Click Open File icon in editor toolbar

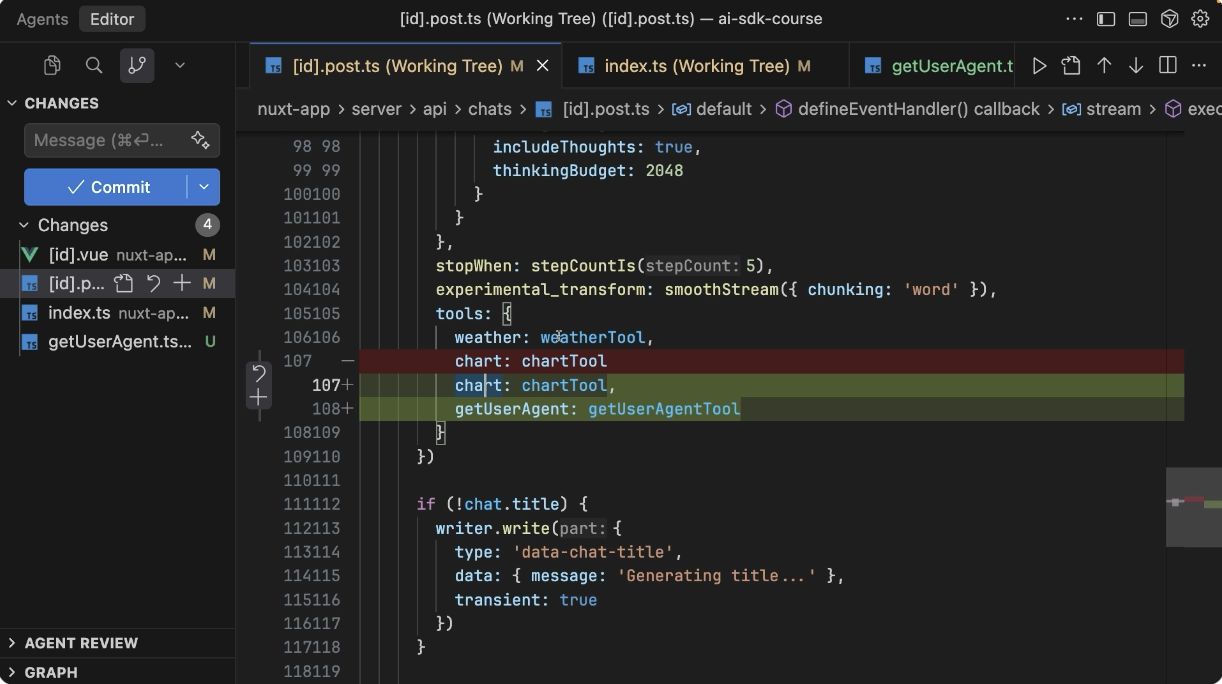click(x=1071, y=66)
